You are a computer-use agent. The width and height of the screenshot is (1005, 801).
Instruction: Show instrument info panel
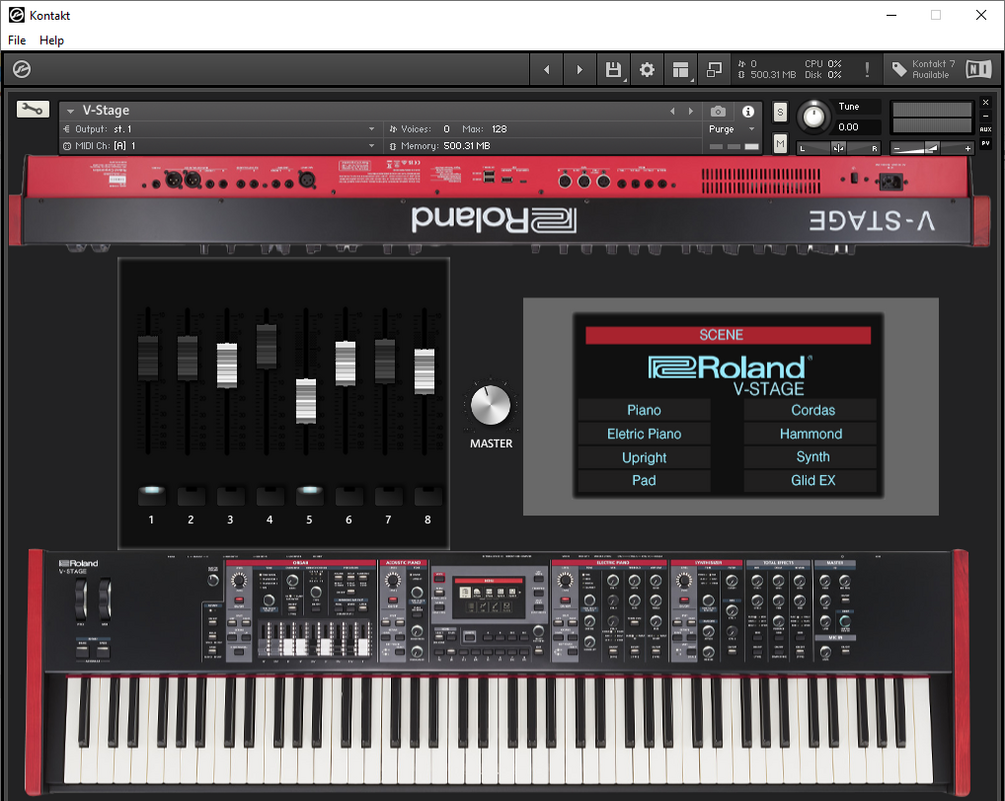pyautogui.click(x=748, y=111)
